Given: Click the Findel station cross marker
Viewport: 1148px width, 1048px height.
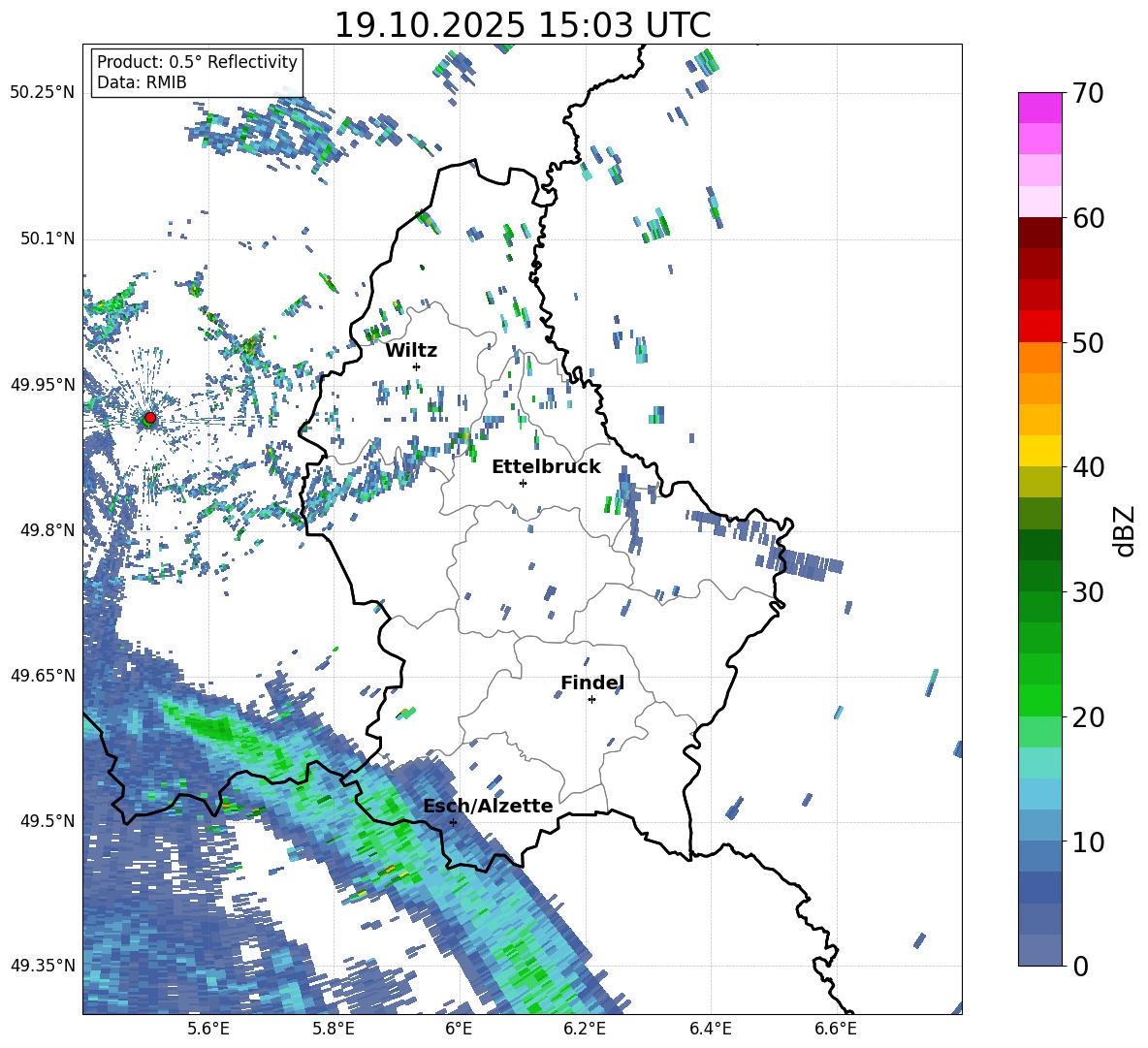Looking at the screenshot, I should 591,700.
